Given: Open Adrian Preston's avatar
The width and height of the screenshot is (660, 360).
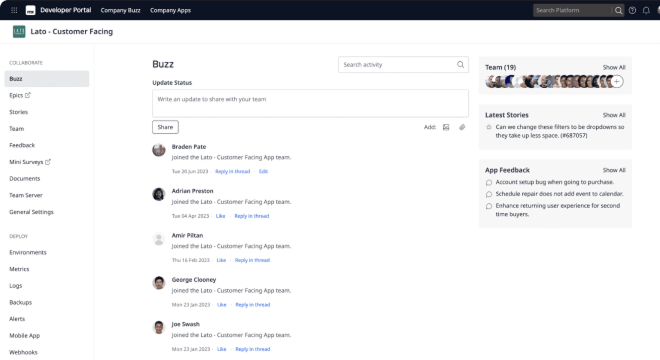Looking at the screenshot, I should point(159,194).
